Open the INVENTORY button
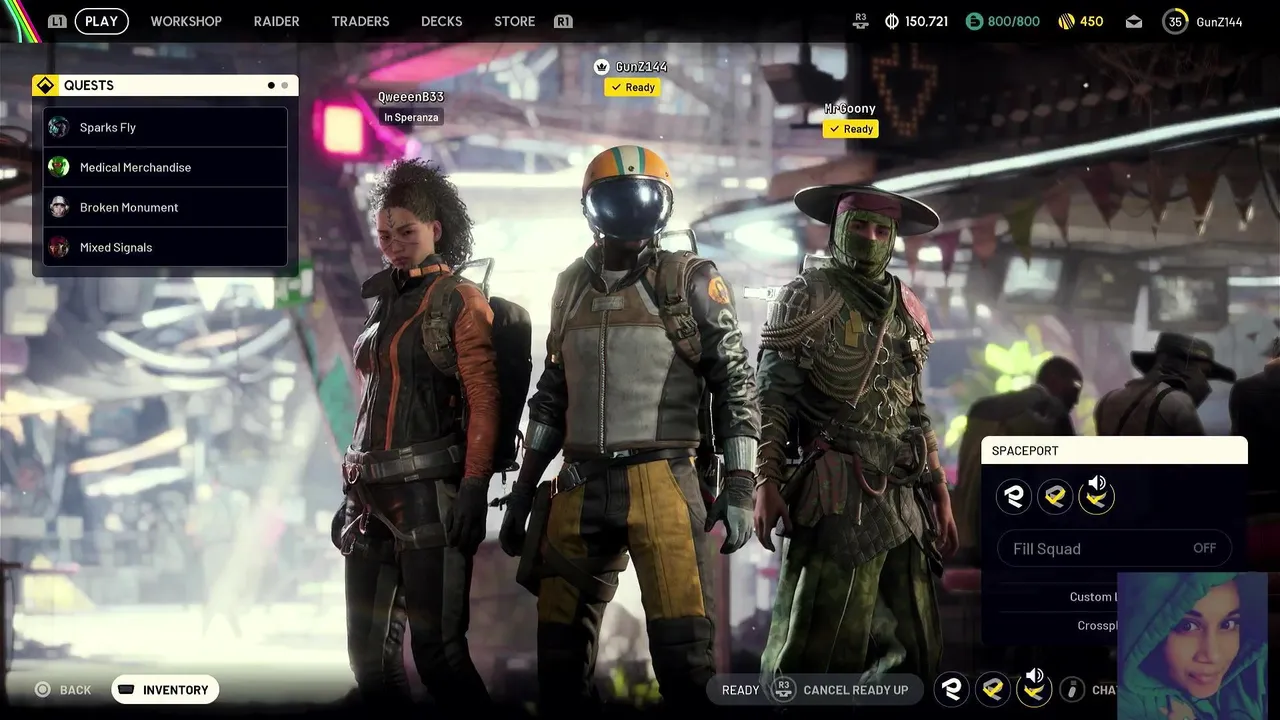Viewport: 1280px width, 720px height. (165, 690)
